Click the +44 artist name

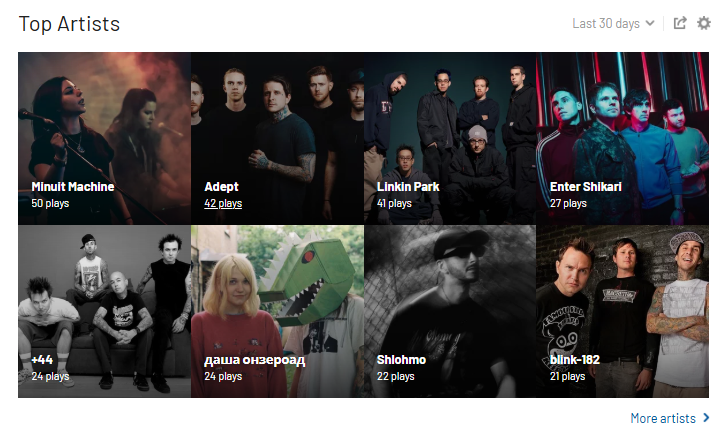[42, 360]
